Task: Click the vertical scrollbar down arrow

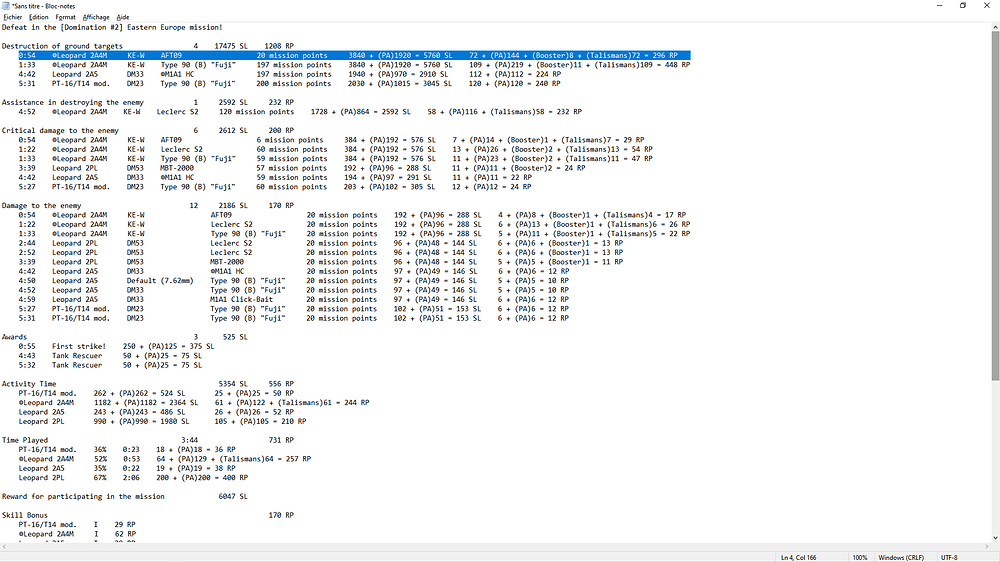Action: point(995,538)
